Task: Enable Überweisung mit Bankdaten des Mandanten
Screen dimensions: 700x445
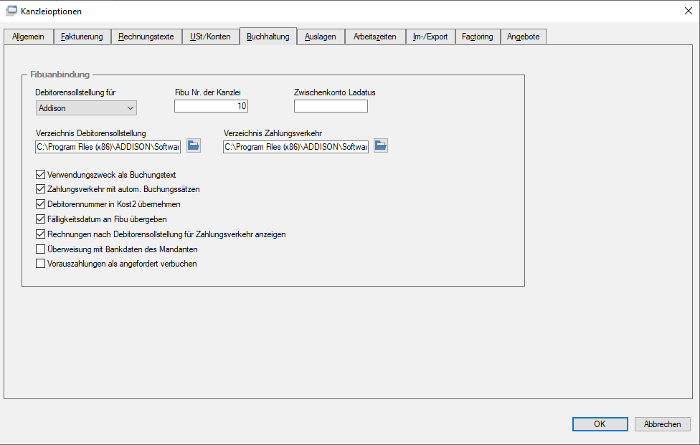Action: (40, 249)
